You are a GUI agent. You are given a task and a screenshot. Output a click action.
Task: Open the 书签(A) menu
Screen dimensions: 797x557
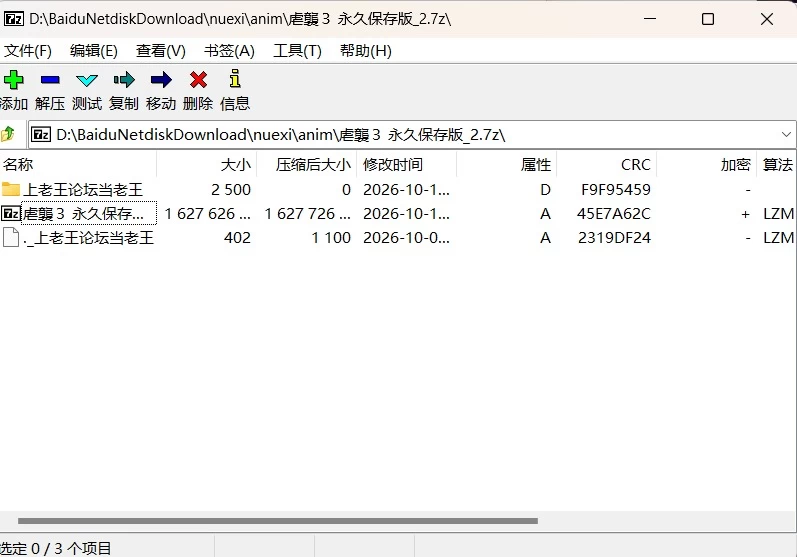click(229, 51)
